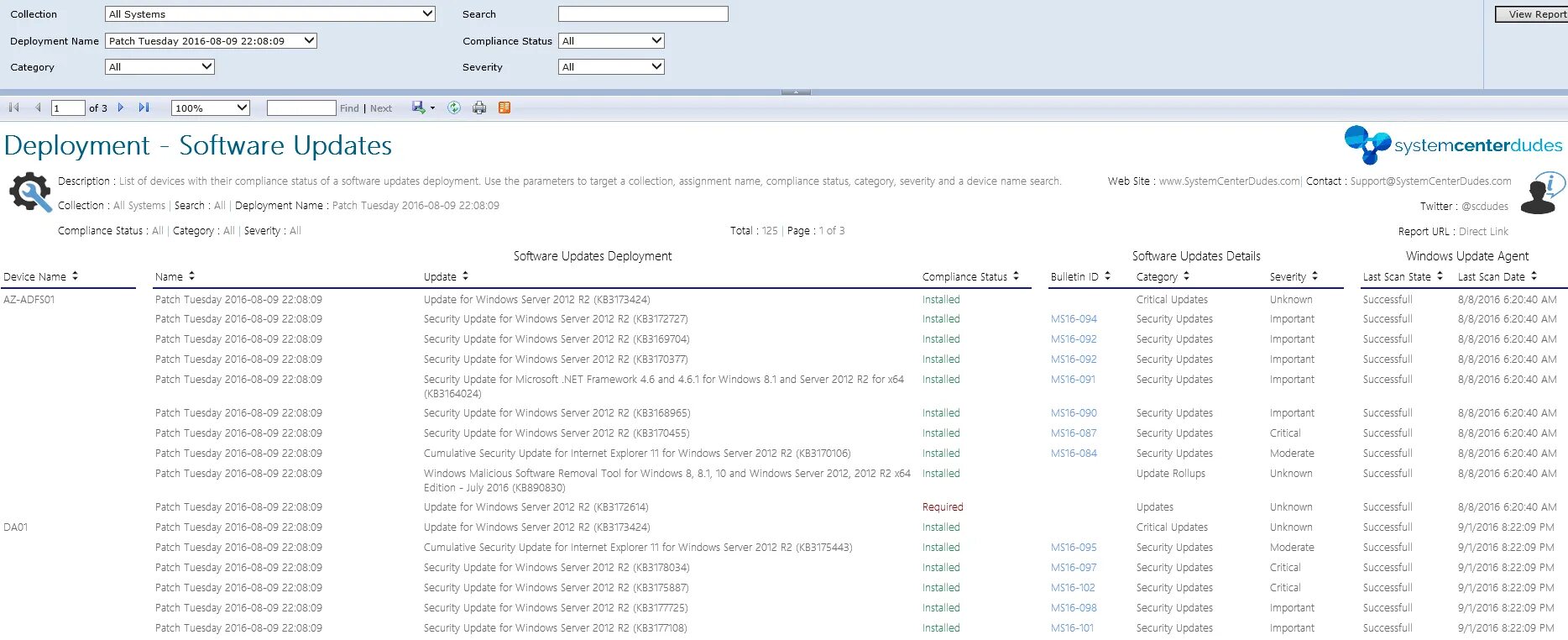Click the current page number field
The width and height of the screenshot is (1568, 640).
point(68,108)
